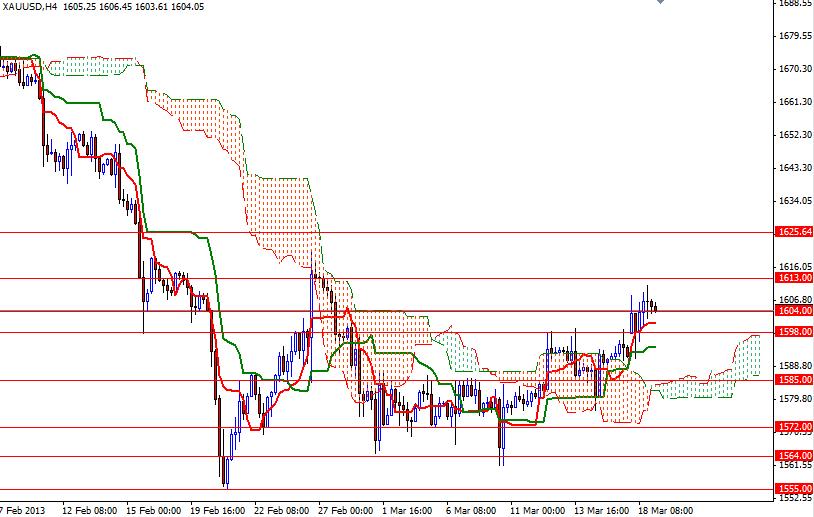
Task: Click the 1 Mar 16:00 time label
Action: pos(408,510)
